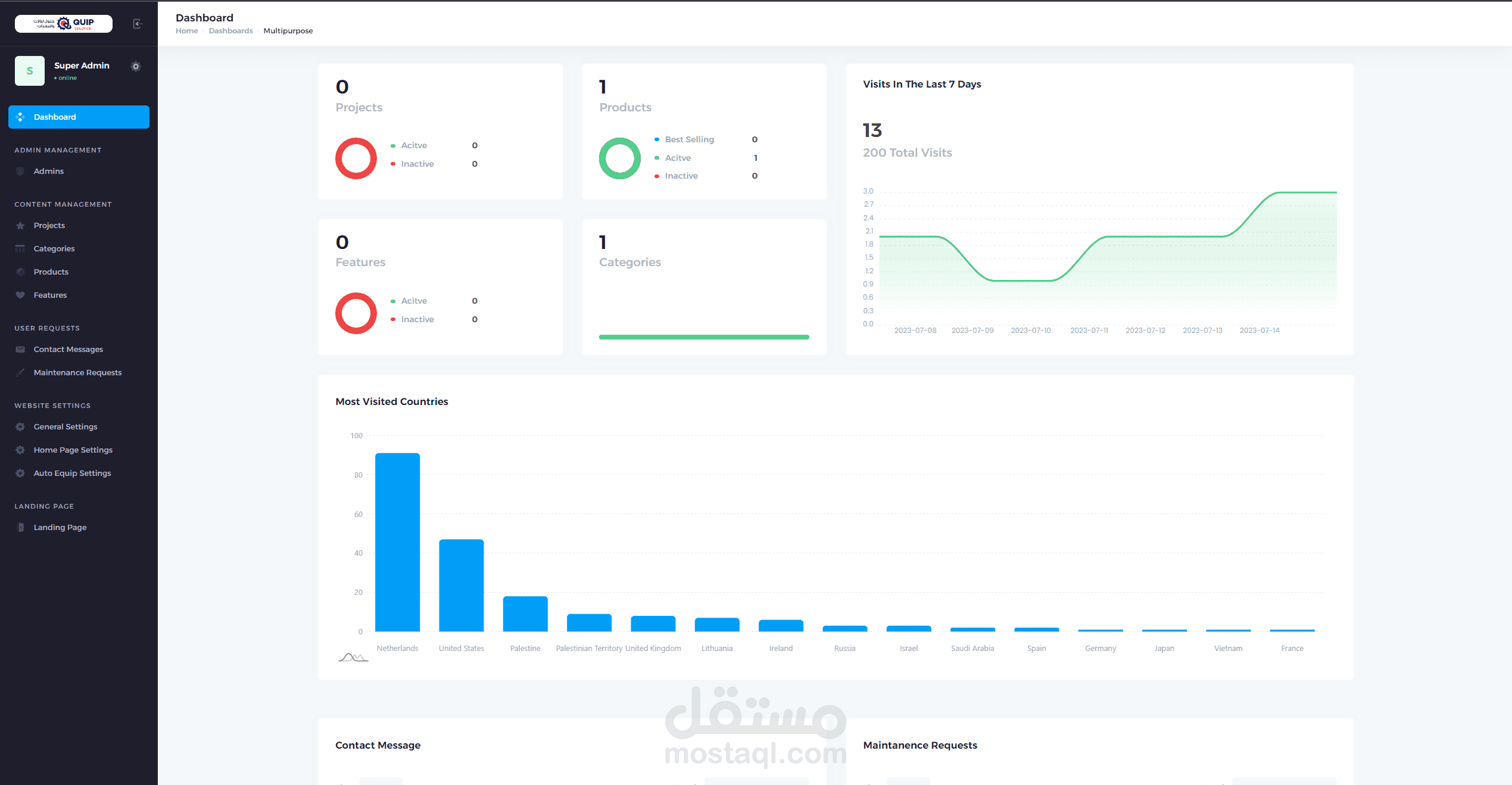
Task: Open the General Settings page
Action: pyautogui.click(x=65, y=426)
